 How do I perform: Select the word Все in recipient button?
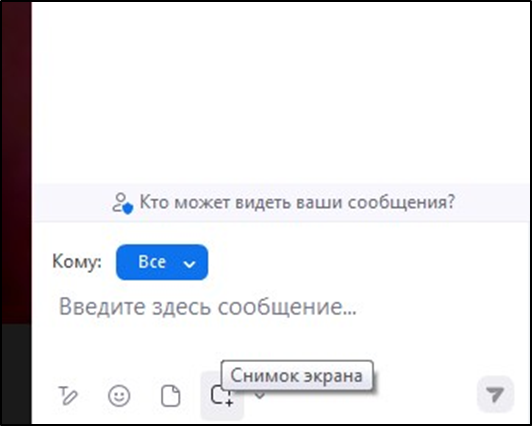click(152, 262)
